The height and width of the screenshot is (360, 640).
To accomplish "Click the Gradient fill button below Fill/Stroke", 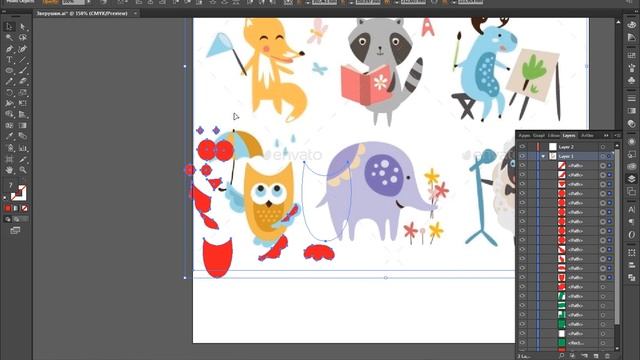I will click(x=16, y=209).
